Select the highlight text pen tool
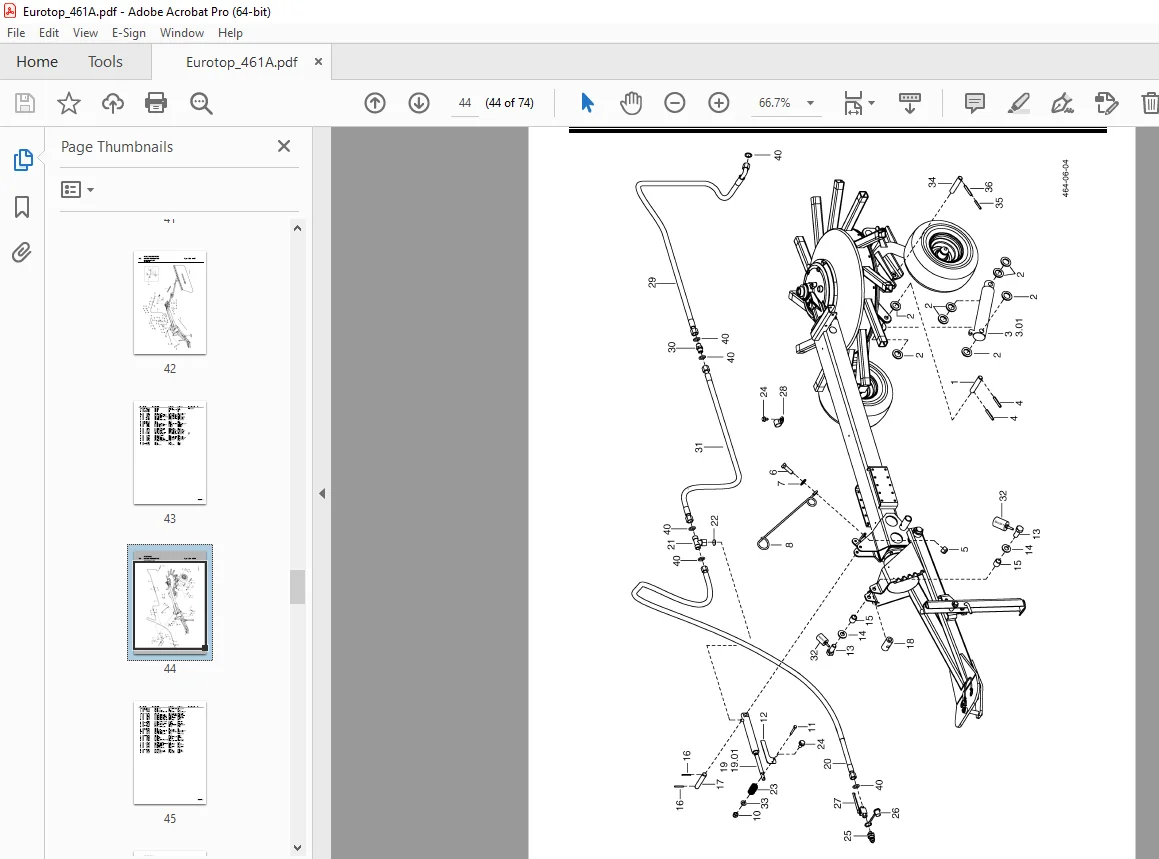 pyautogui.click(x=1019, y=103)
